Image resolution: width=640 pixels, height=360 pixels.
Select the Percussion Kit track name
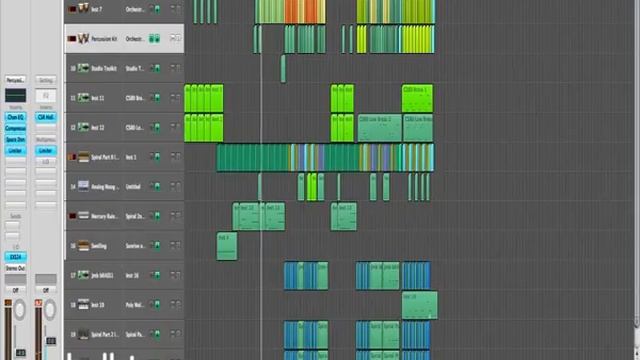tap(104, 39)
